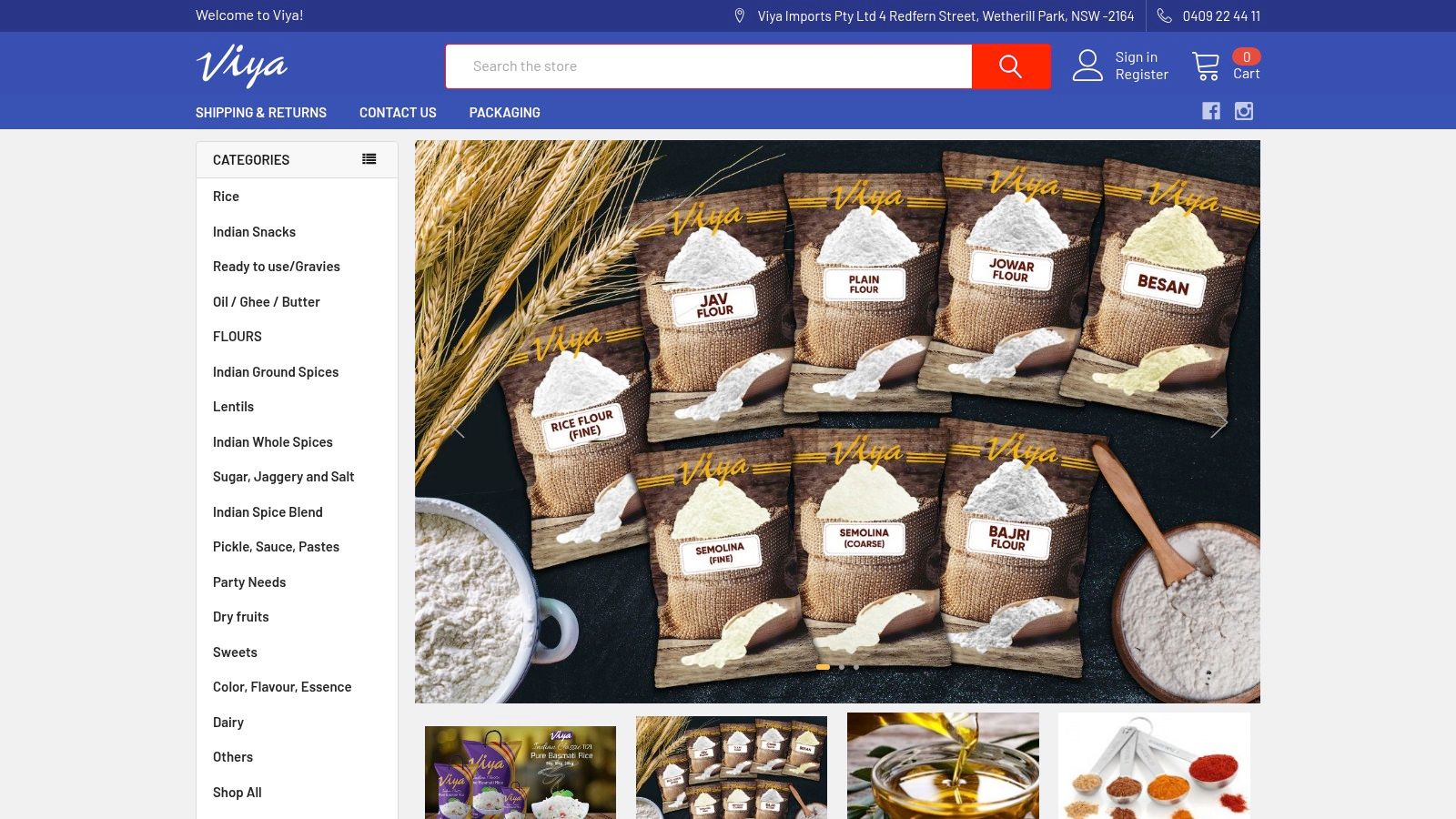The height and width of the screenshot is (819, 1456).
Task: Open Viya's Instagram page icon
Action: click(1244, 111)
